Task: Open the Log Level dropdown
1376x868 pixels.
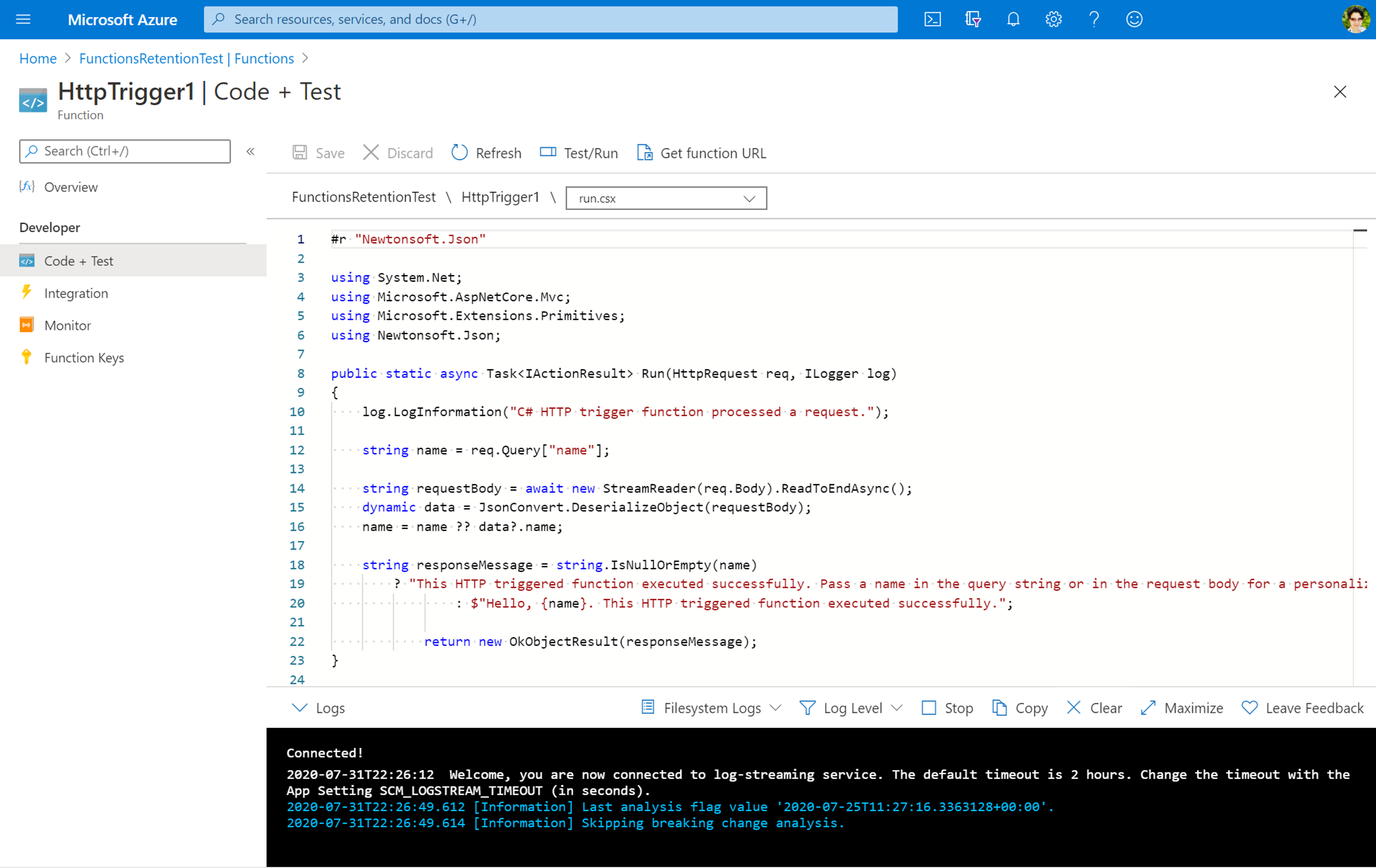Action: [x=851, y=708]
